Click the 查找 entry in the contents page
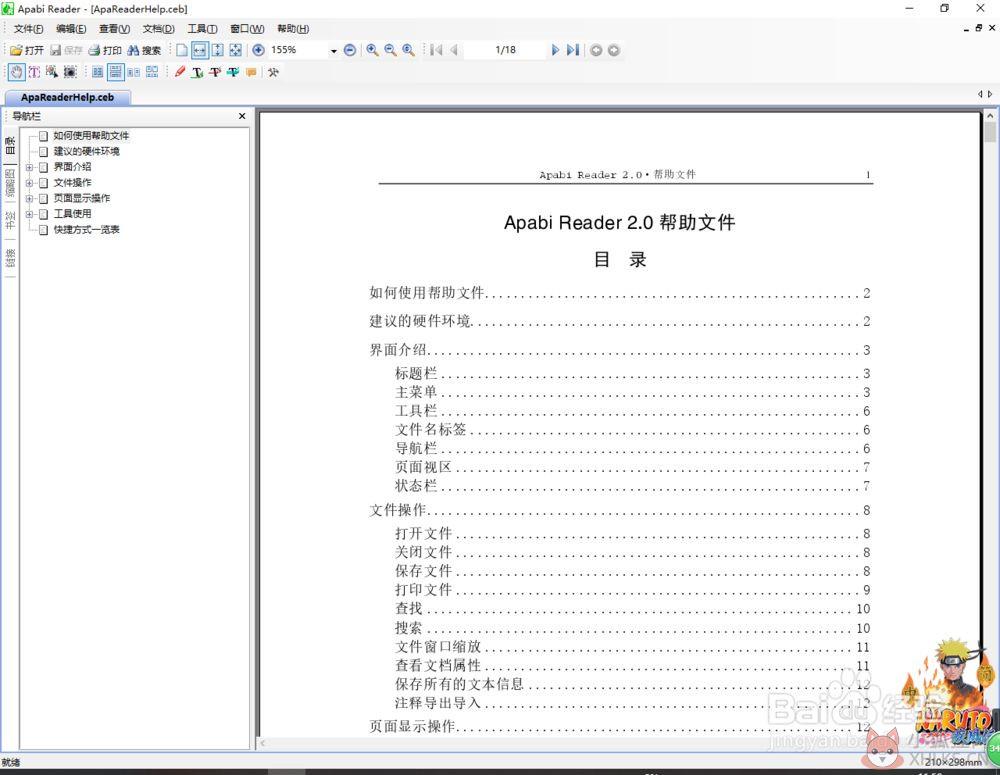This screenshot has width=1000, height=775. point(408,609)
